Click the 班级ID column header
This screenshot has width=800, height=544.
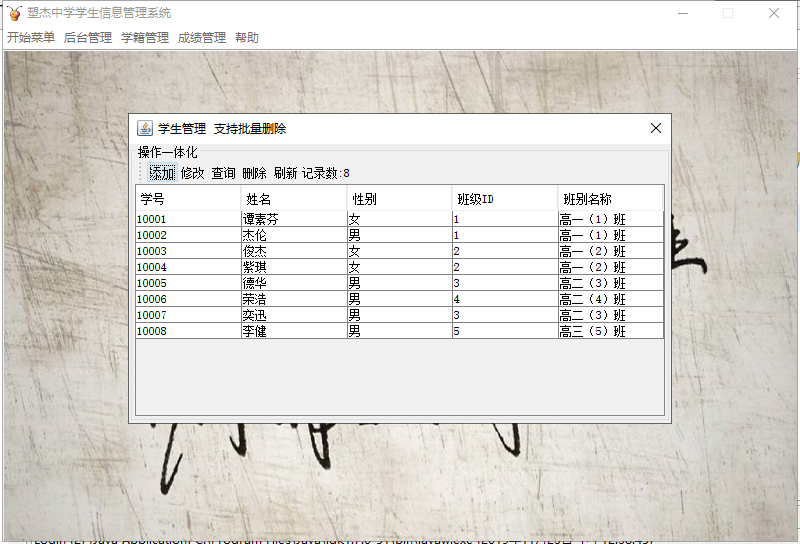(x=505, y=199)
